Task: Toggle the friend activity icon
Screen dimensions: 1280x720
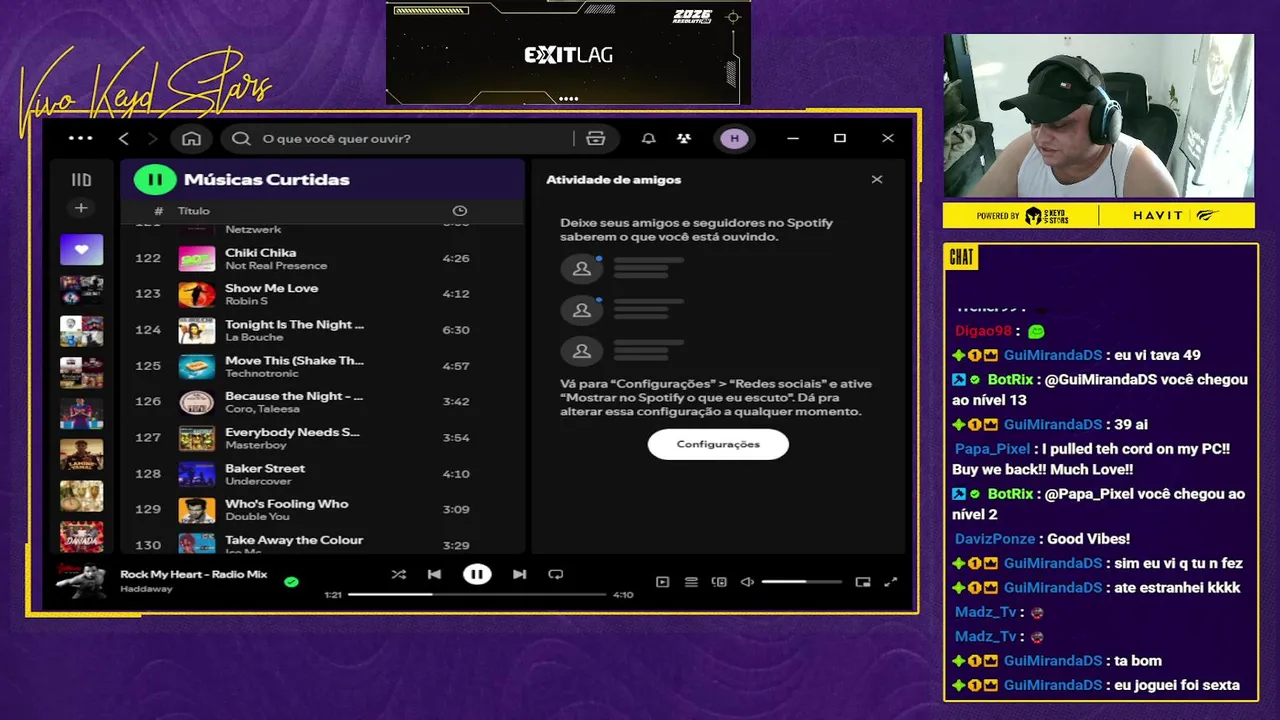Action: (684, 139)
